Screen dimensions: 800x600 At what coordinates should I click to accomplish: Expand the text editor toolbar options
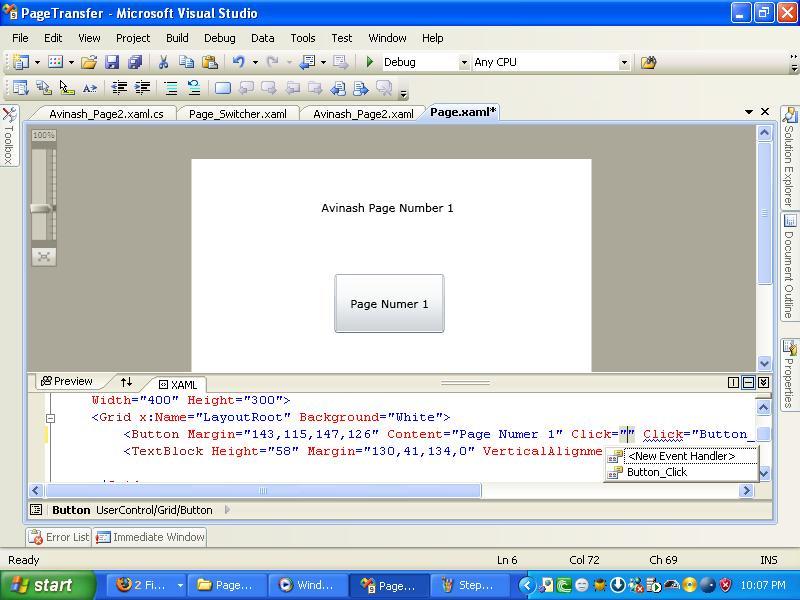point(404,93)
